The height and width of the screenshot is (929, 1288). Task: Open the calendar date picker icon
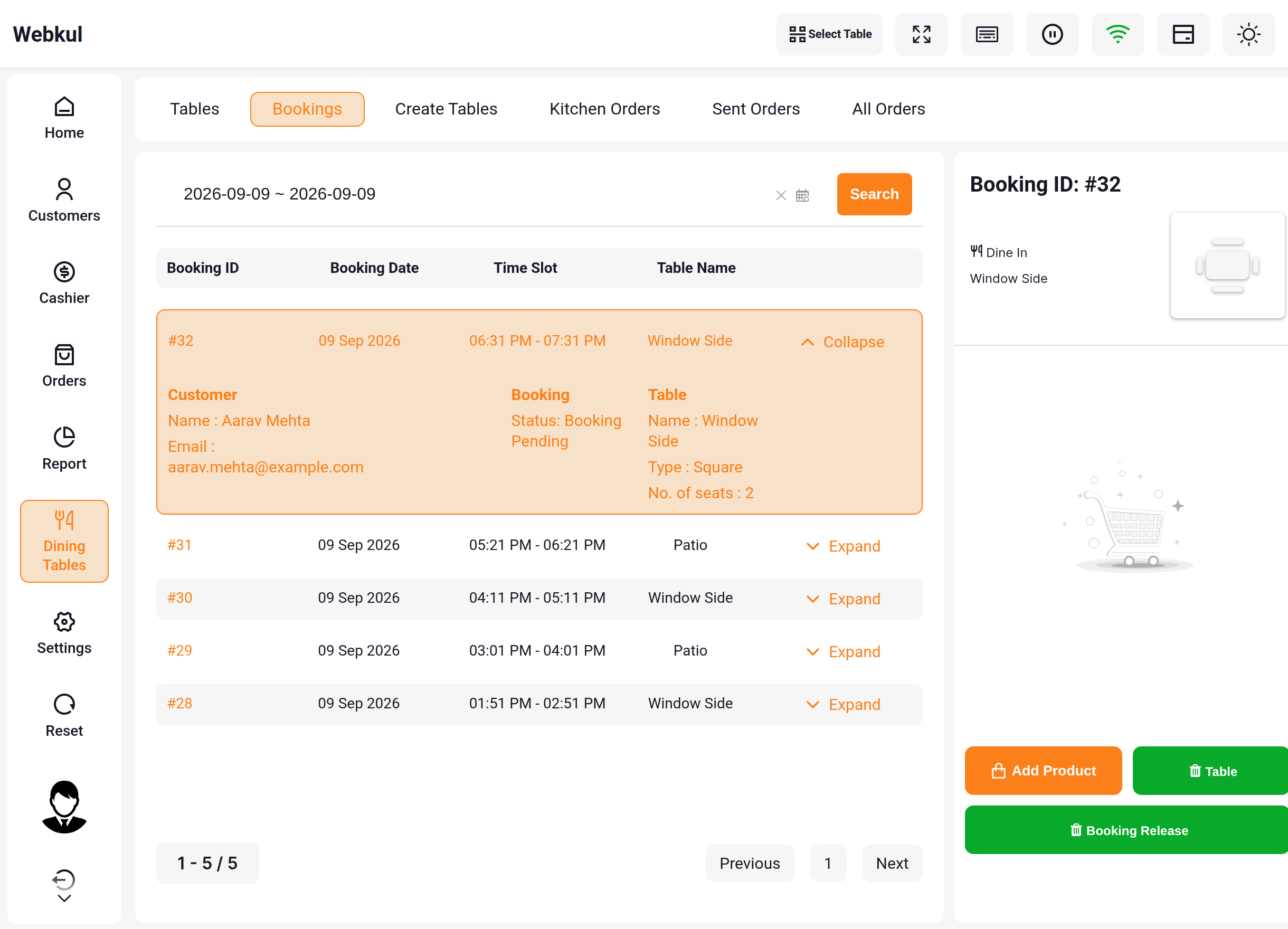click(802, 195)
